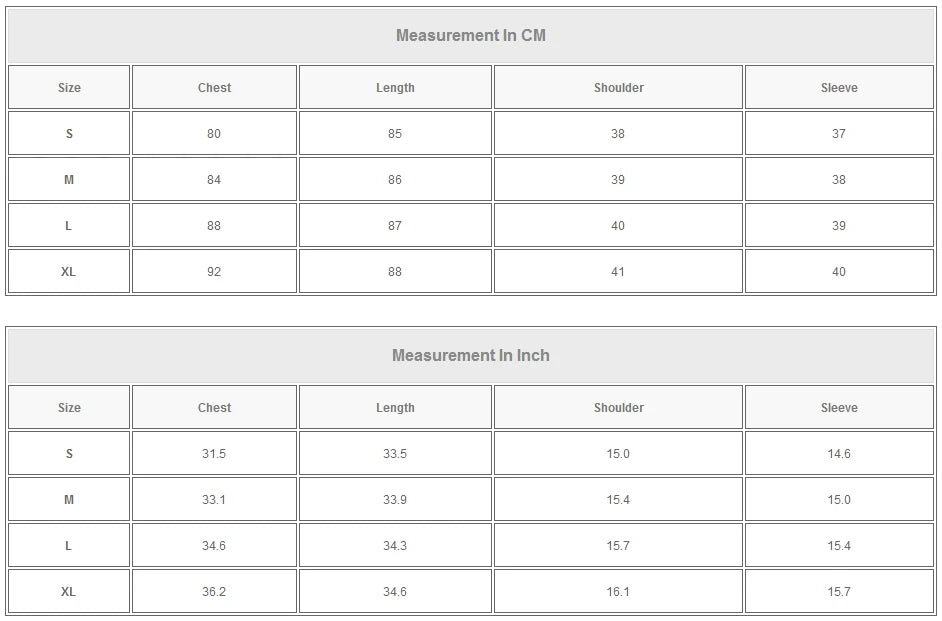The height and width of the screenshot is (621, 942).
Task: Select the M row label in the Inch table
Action: (69, 500)
